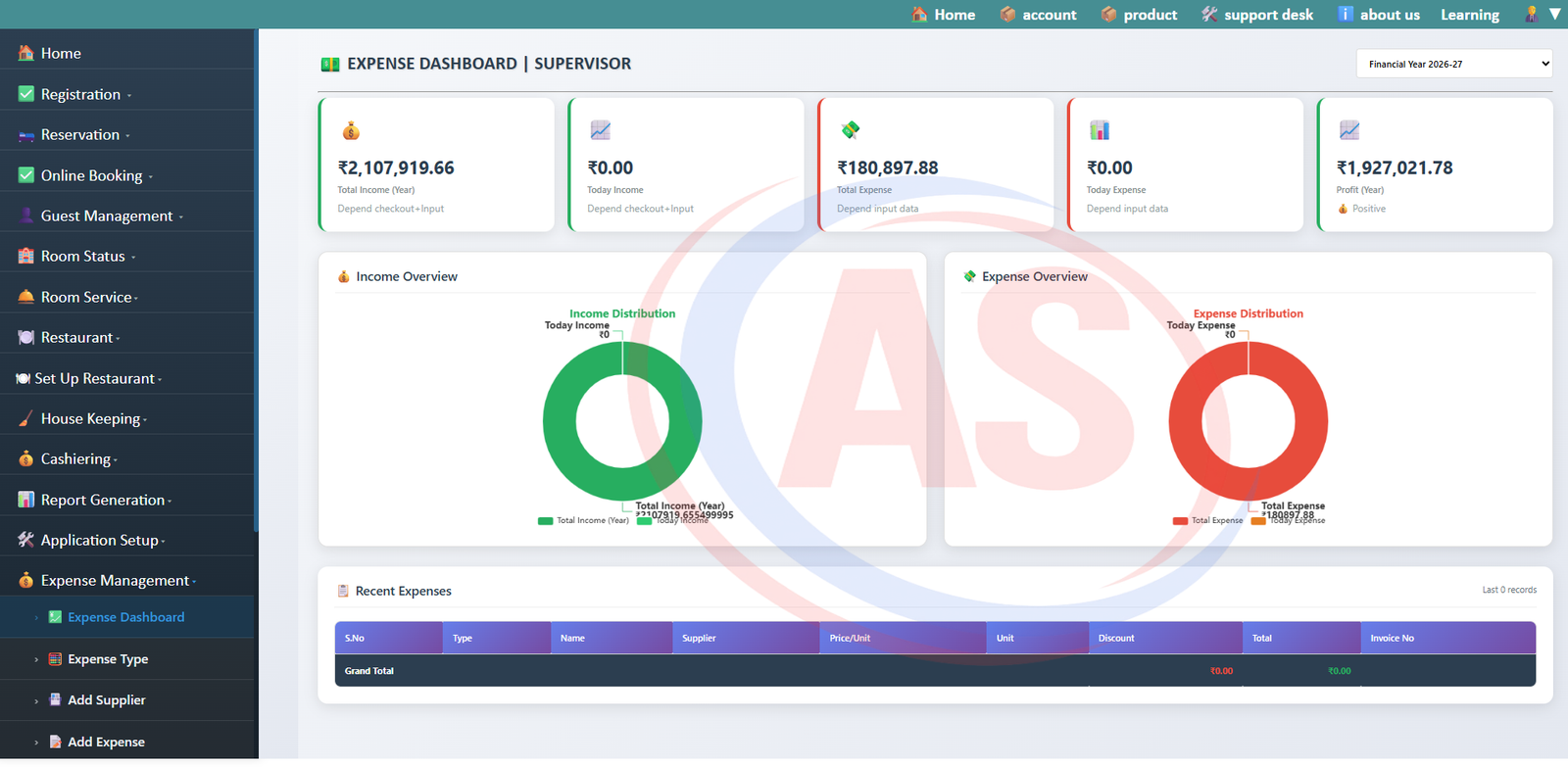Open Expense Dashboard in the sidebar
Screen dimensions: 1568x767
(126, 617)
